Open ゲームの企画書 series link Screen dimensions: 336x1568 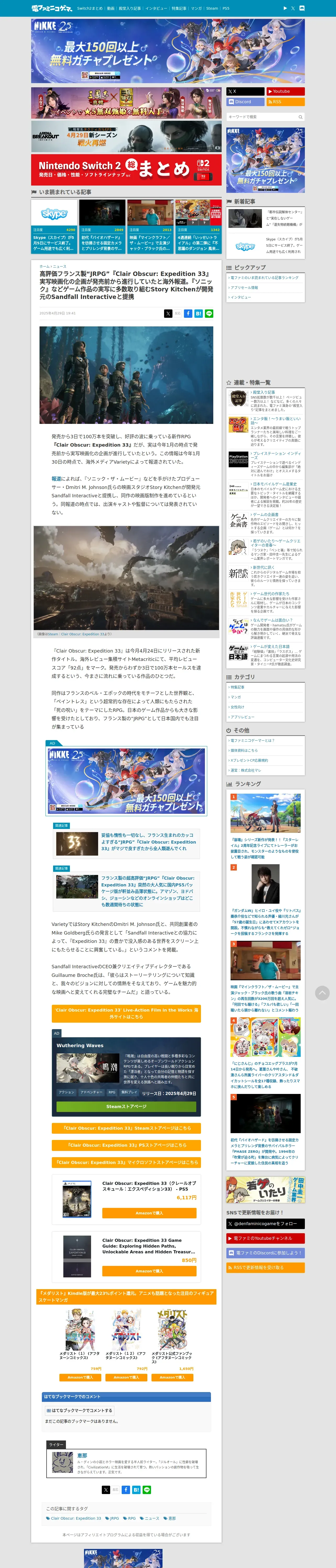coord(266,514)
